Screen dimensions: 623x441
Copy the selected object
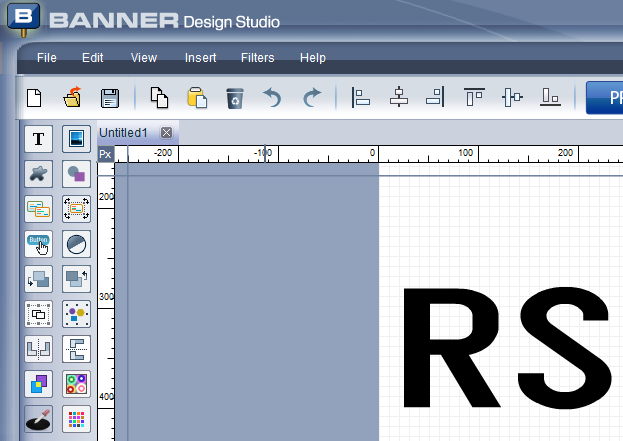click(x=159, y=98)
